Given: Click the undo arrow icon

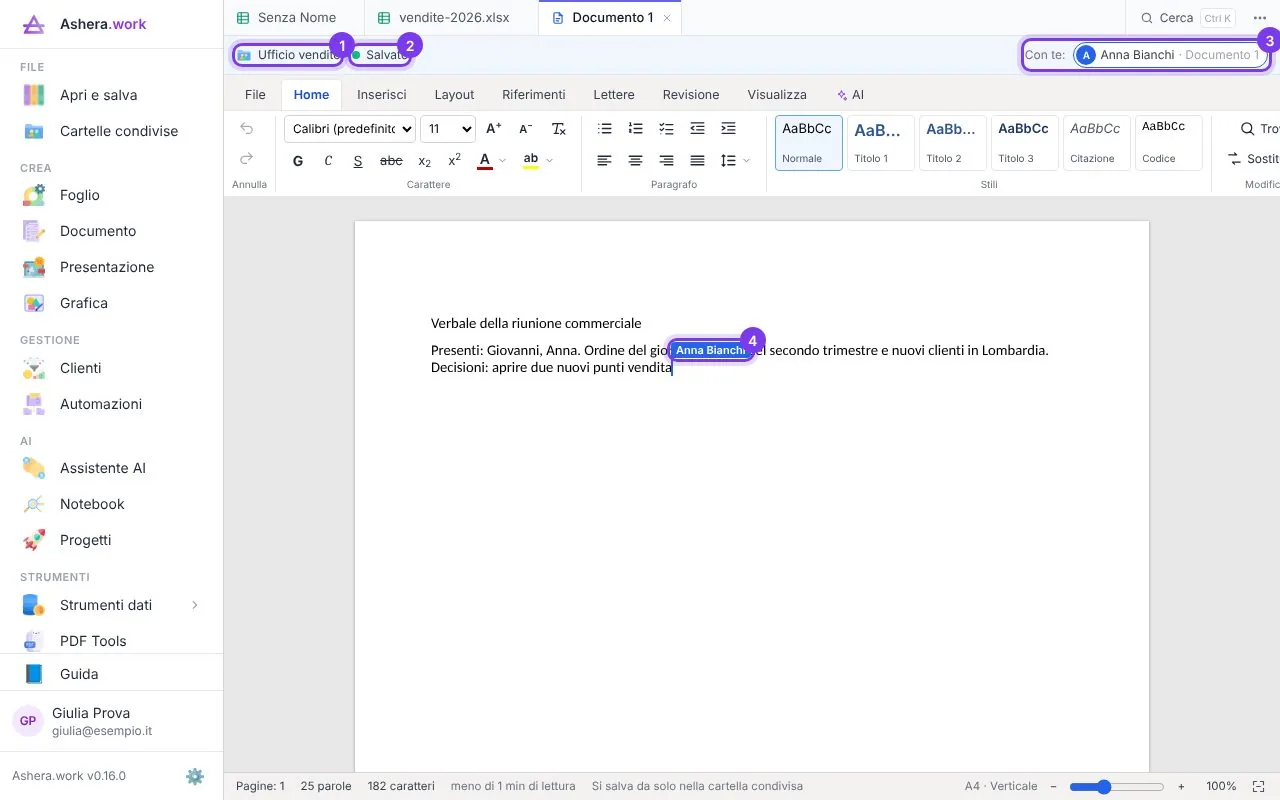Looking at the screenshot, I should point(247,128).
